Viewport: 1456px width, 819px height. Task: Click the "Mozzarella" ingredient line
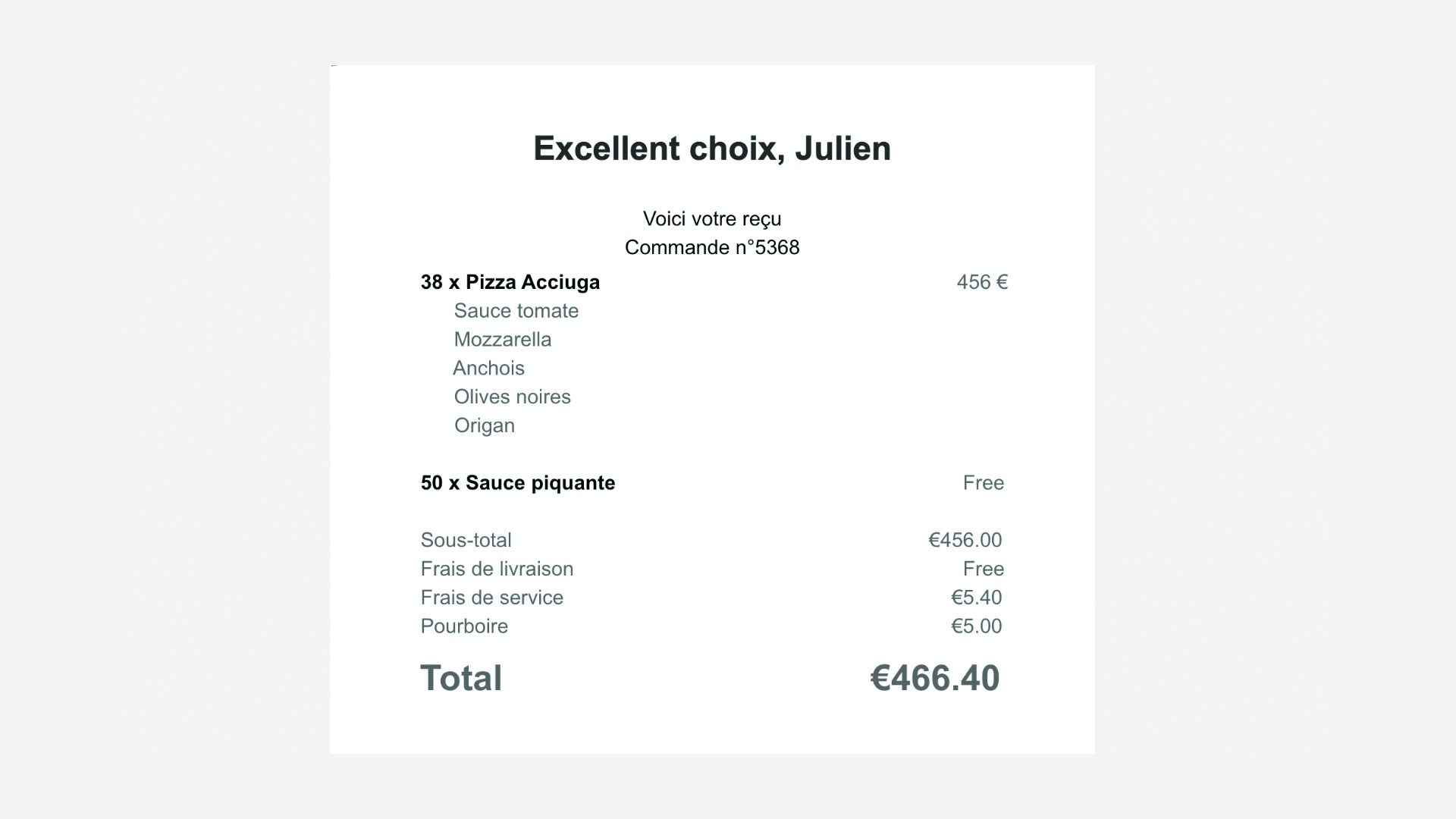point(503,340)
